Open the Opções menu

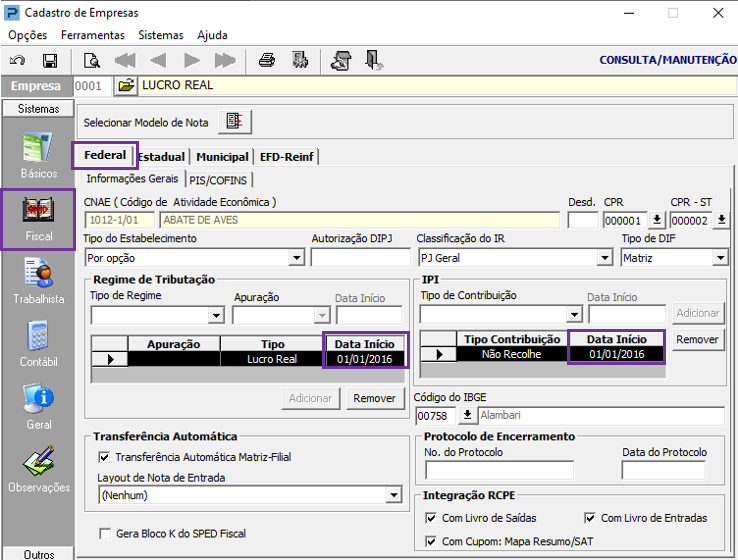[x=28, y=35]
